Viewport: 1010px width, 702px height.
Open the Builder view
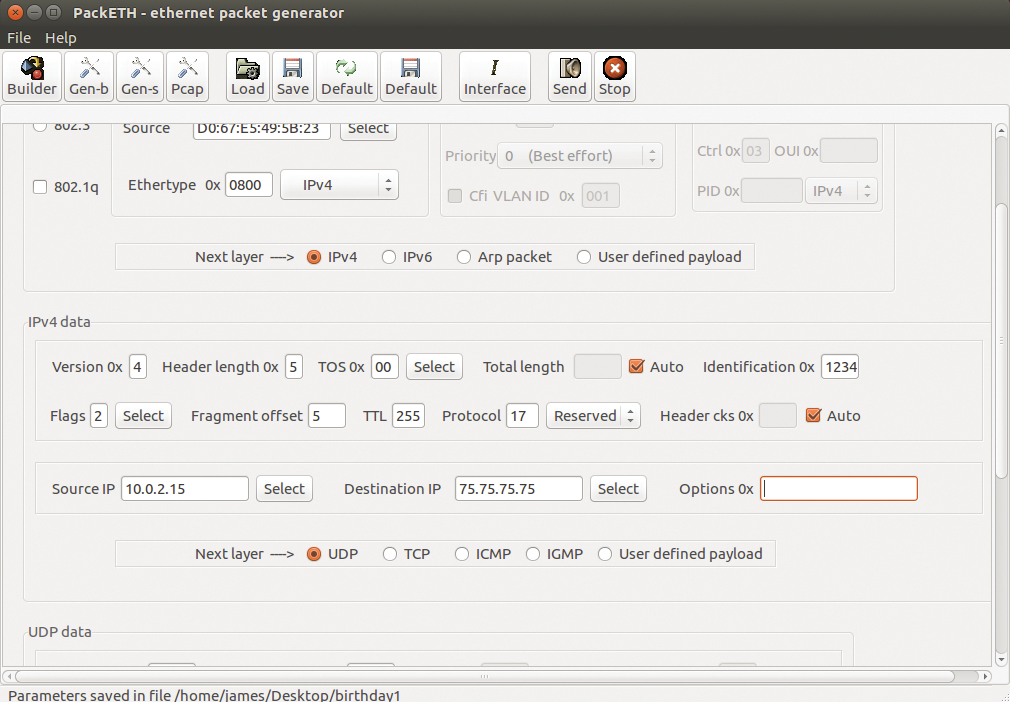(x=31, y=76)
